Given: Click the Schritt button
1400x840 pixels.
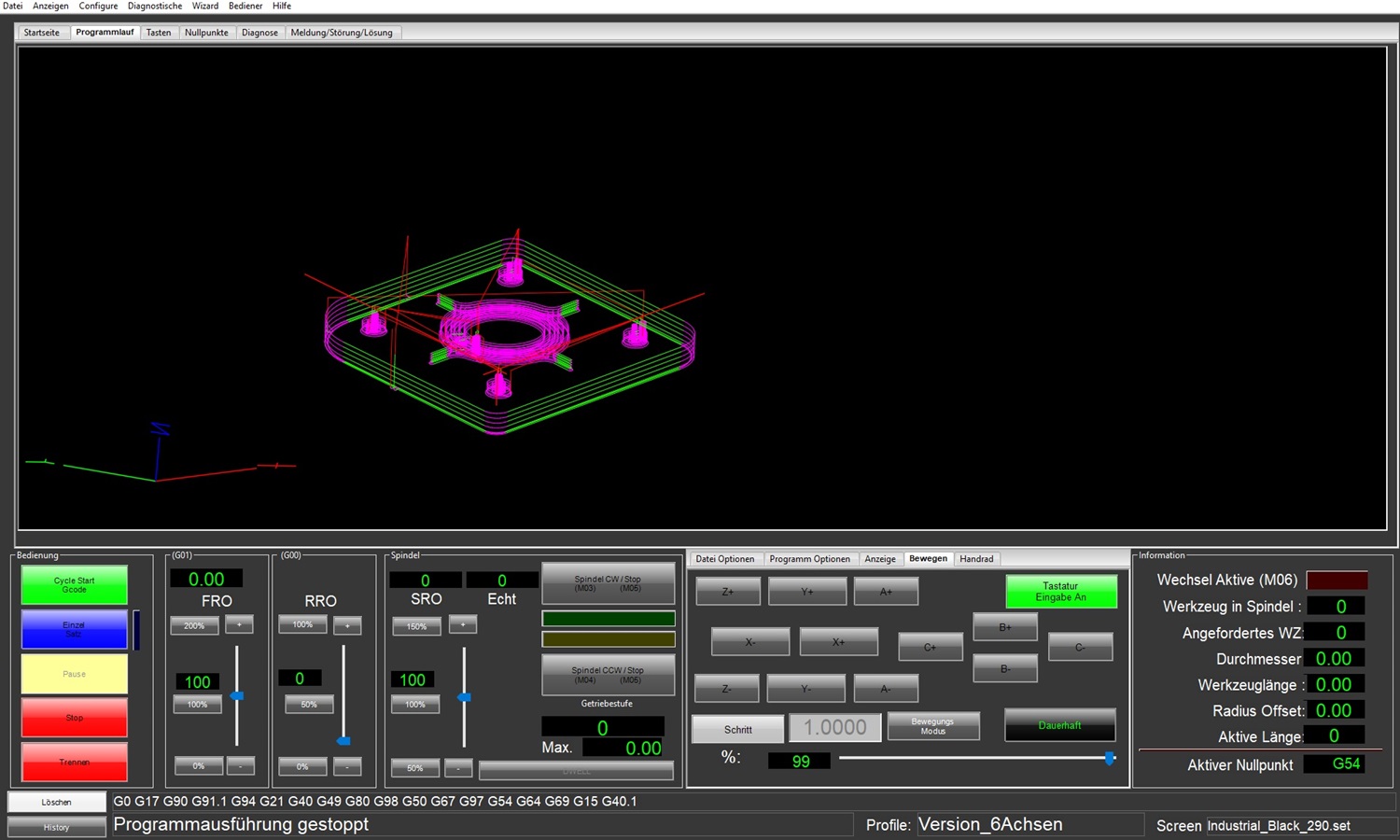Looking at the screenshot, I should click(x=738, y=729).
